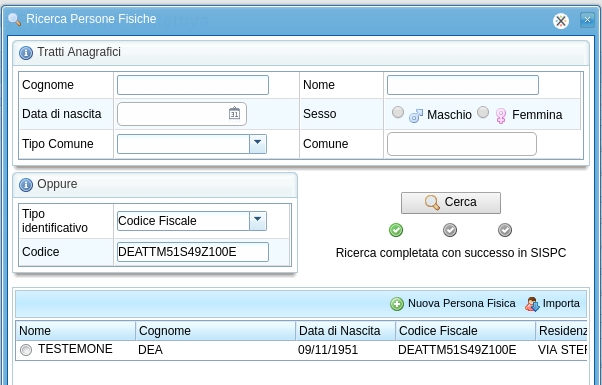Click the Tratti Anagrafici info icon

[x=26, y=53]
